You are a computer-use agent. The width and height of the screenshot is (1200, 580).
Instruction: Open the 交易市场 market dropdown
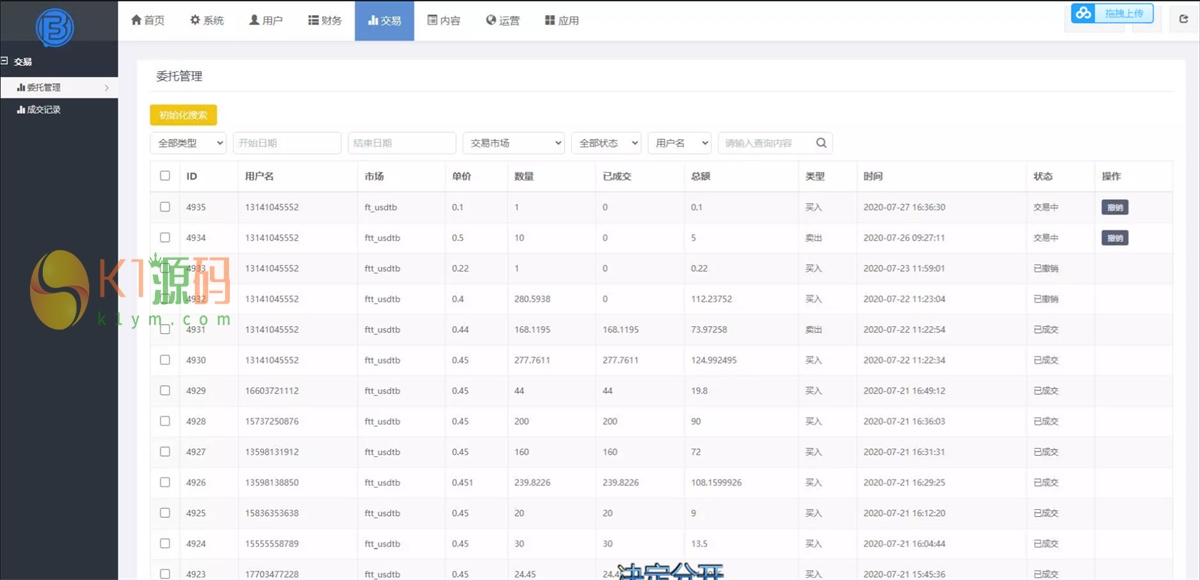click(513, 143)
